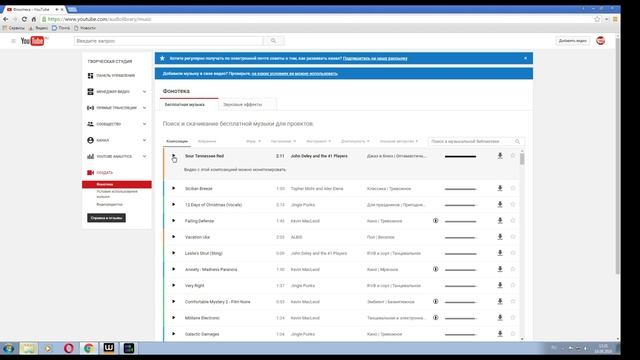The image size is (640, 360).
Task: Open the YouTube hamburger guide menu
Action: (x=13, y=41)
